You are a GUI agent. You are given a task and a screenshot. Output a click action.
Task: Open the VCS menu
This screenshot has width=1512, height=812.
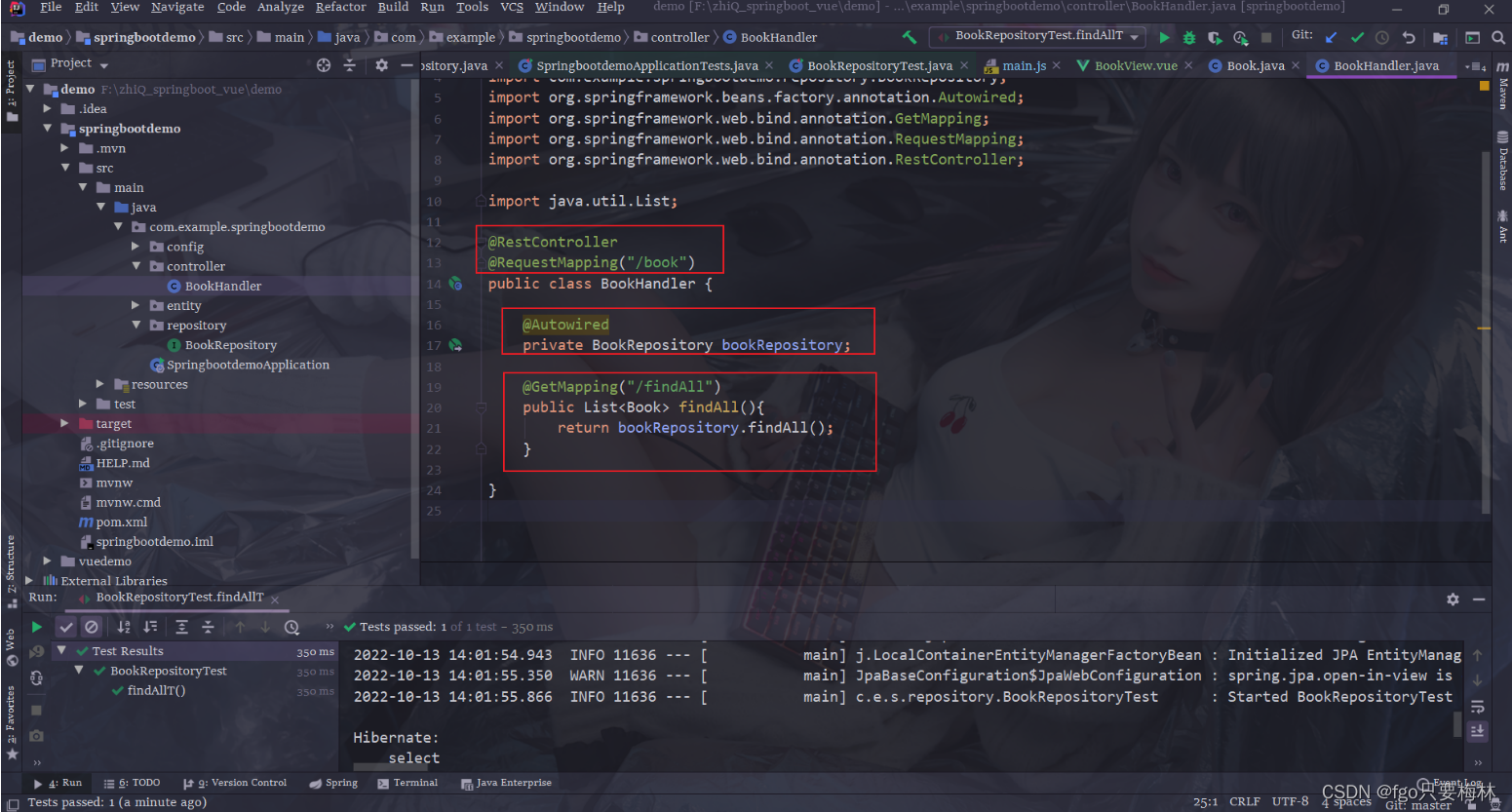[512, 7]
